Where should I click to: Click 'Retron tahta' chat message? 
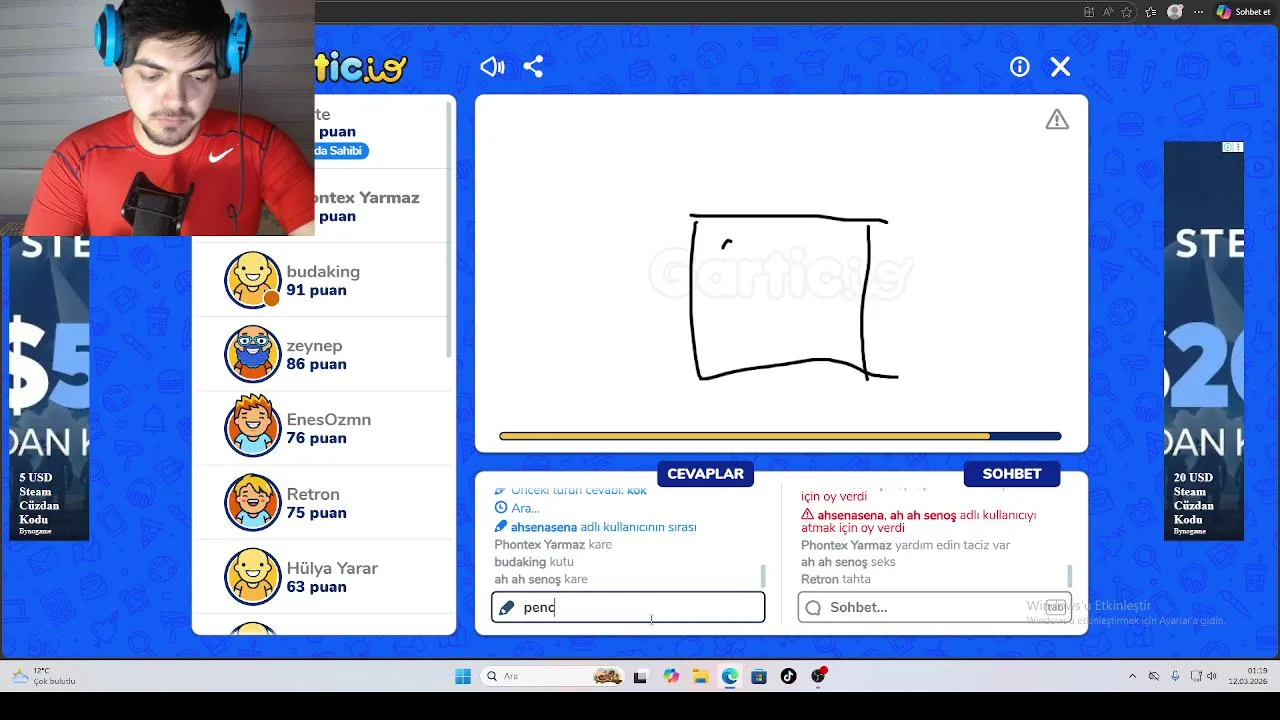tap(836, 579)
